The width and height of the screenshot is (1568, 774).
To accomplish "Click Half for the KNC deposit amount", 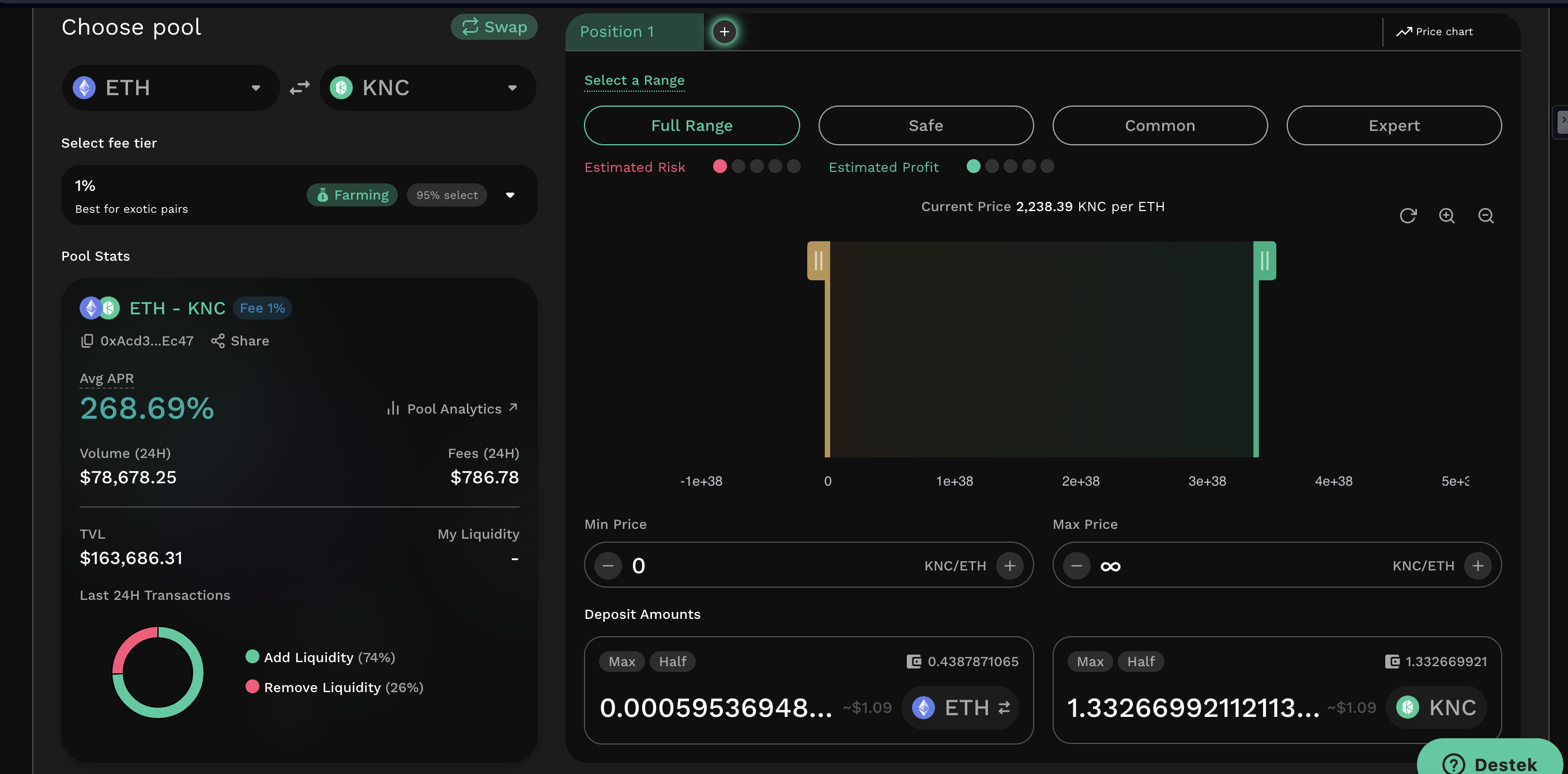I will point(1141,662).
